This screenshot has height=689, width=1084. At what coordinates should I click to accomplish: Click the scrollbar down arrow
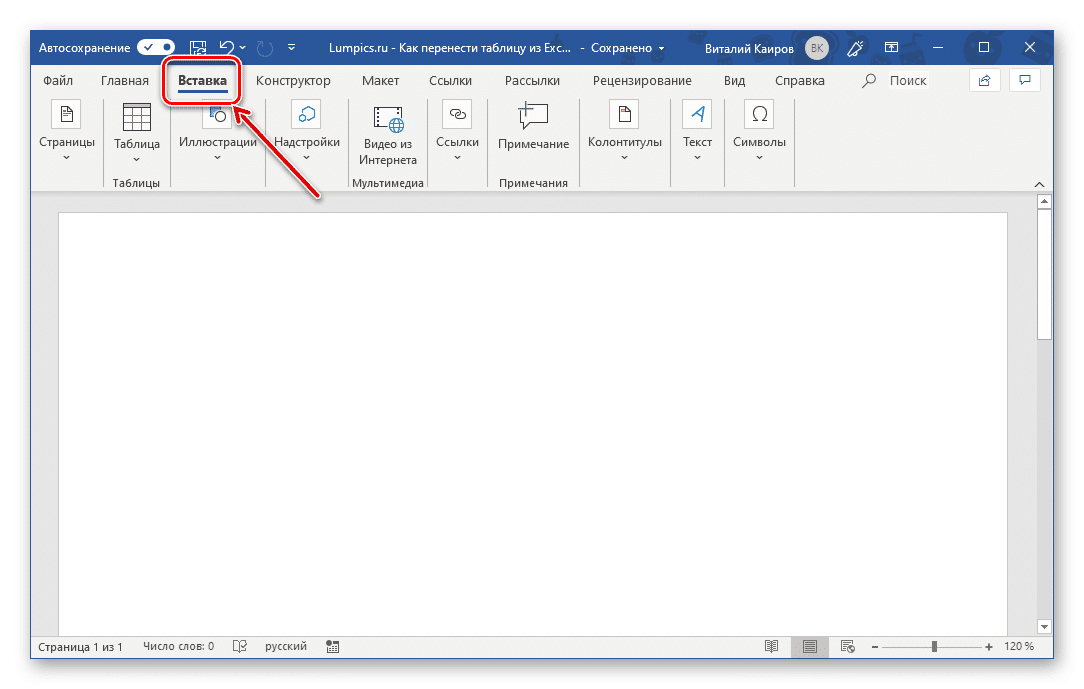click(x=1045, y=626)
